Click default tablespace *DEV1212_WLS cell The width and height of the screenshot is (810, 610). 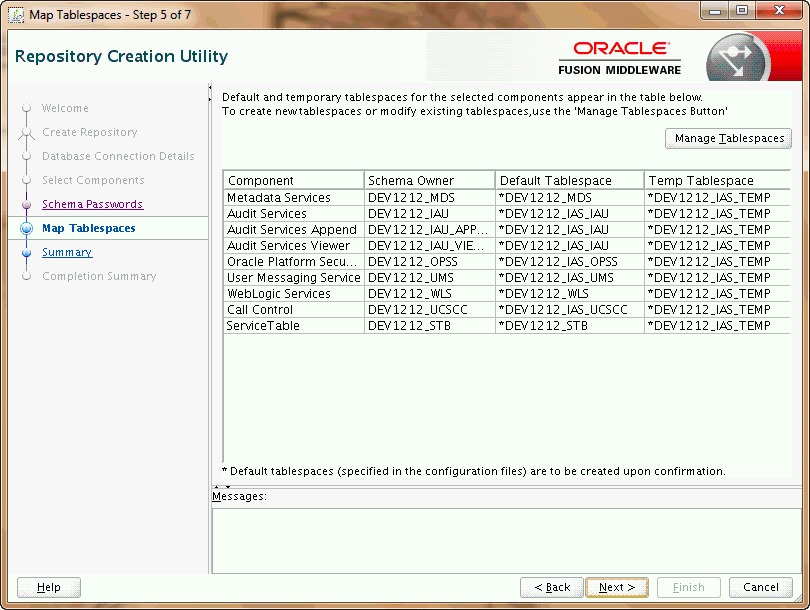pos(570,294)
